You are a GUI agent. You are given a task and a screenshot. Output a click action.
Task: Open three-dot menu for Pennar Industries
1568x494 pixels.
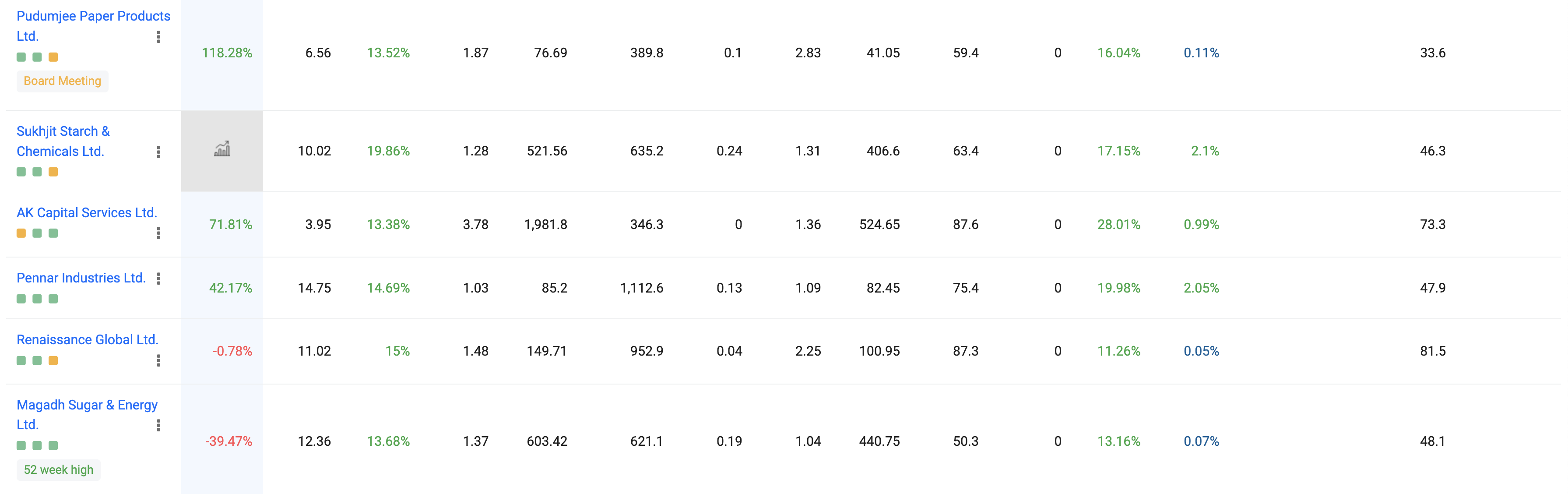pyautogui.click(x=158, y=279)
